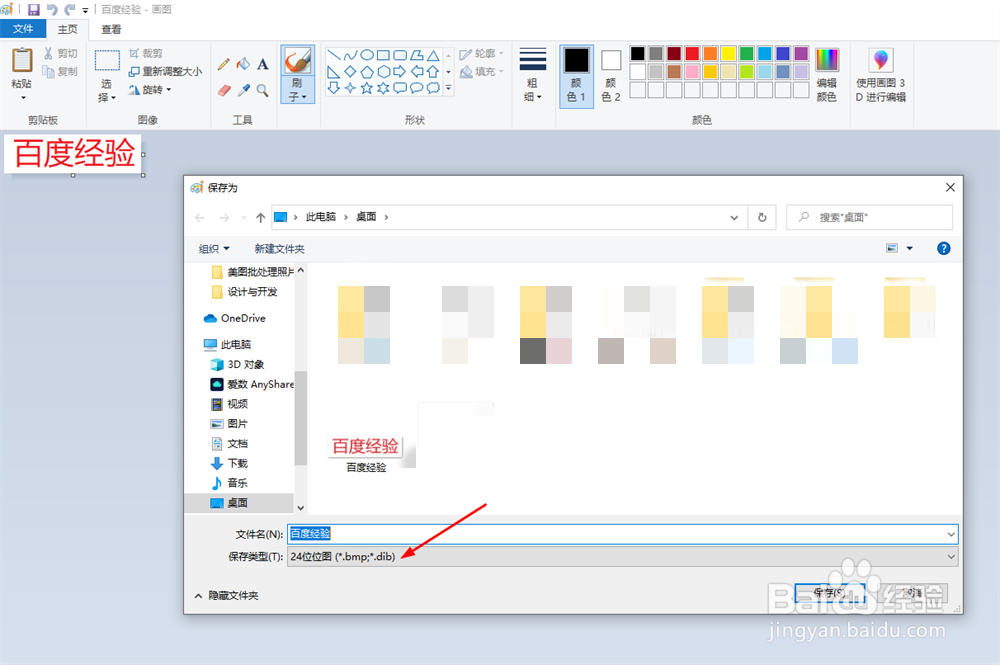The width and height of the screenshot is (1000, 665).
Task: Select the Text tool
Action: (x=262, y=64)
